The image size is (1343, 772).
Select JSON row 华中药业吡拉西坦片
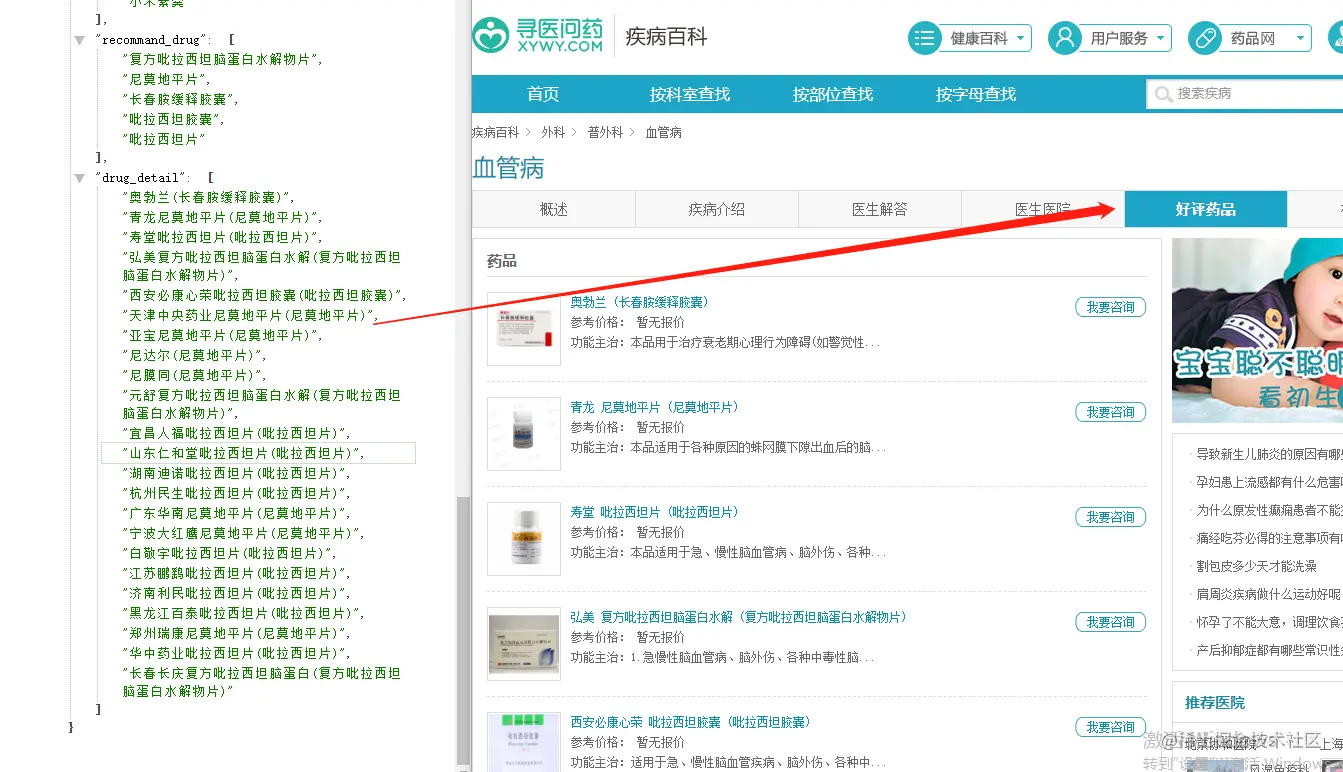tap(236, 653)
